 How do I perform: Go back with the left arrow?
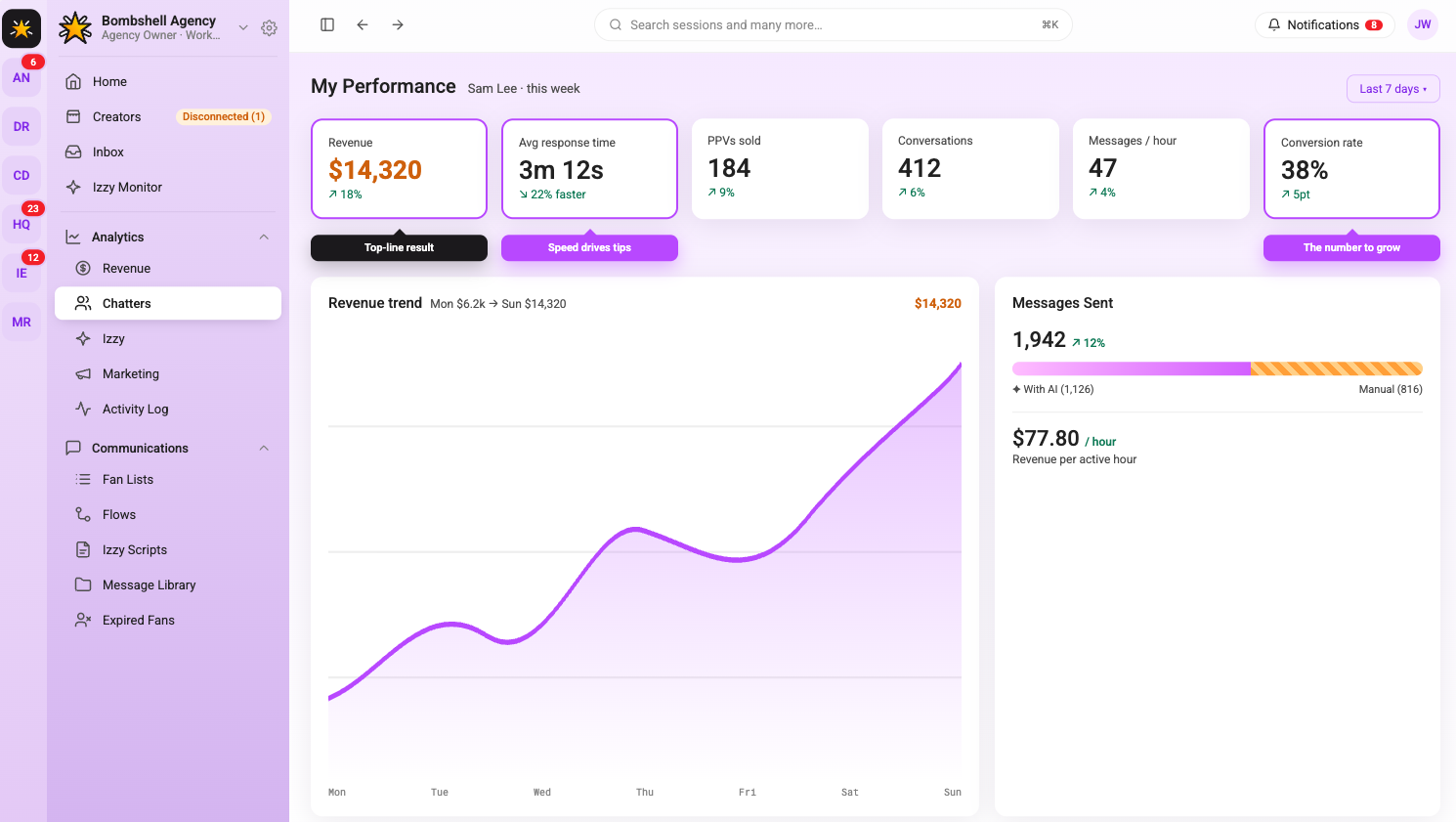(363, 24)
